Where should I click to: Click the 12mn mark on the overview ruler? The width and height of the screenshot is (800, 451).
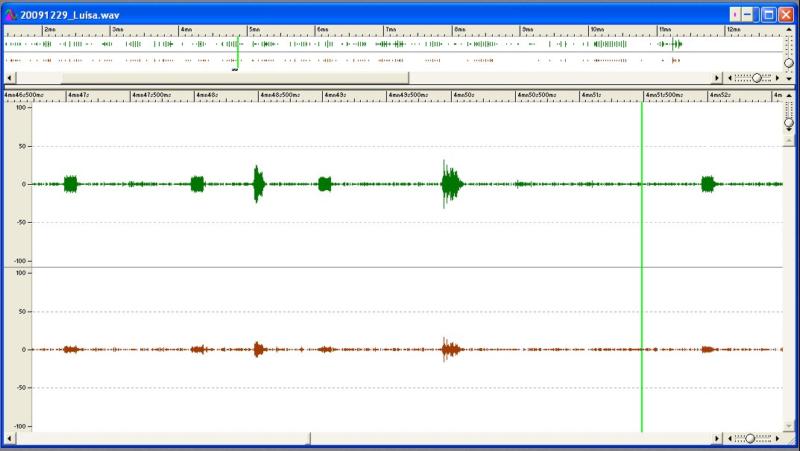[734, 30]
